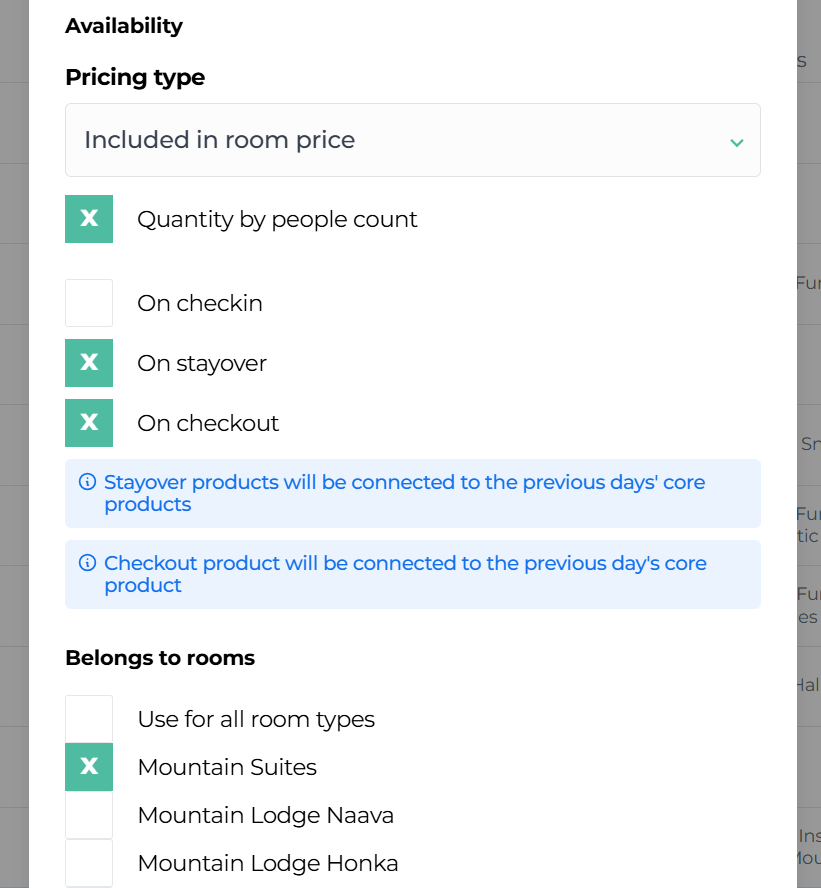This screenshot has width=821, height=888.
Task: Click the 'Use for all room types' label text
Action: (x=256, y=719)
